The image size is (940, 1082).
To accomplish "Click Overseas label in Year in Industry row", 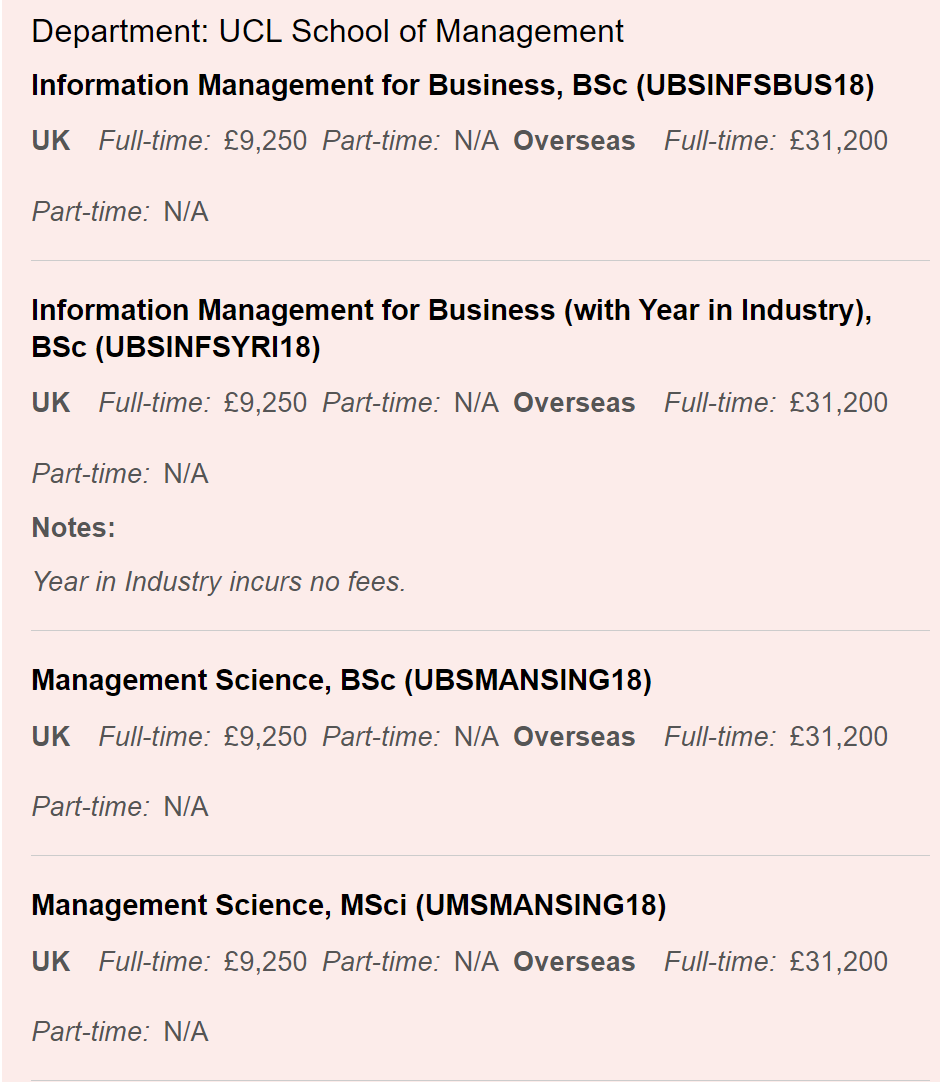I will (574, 403).
